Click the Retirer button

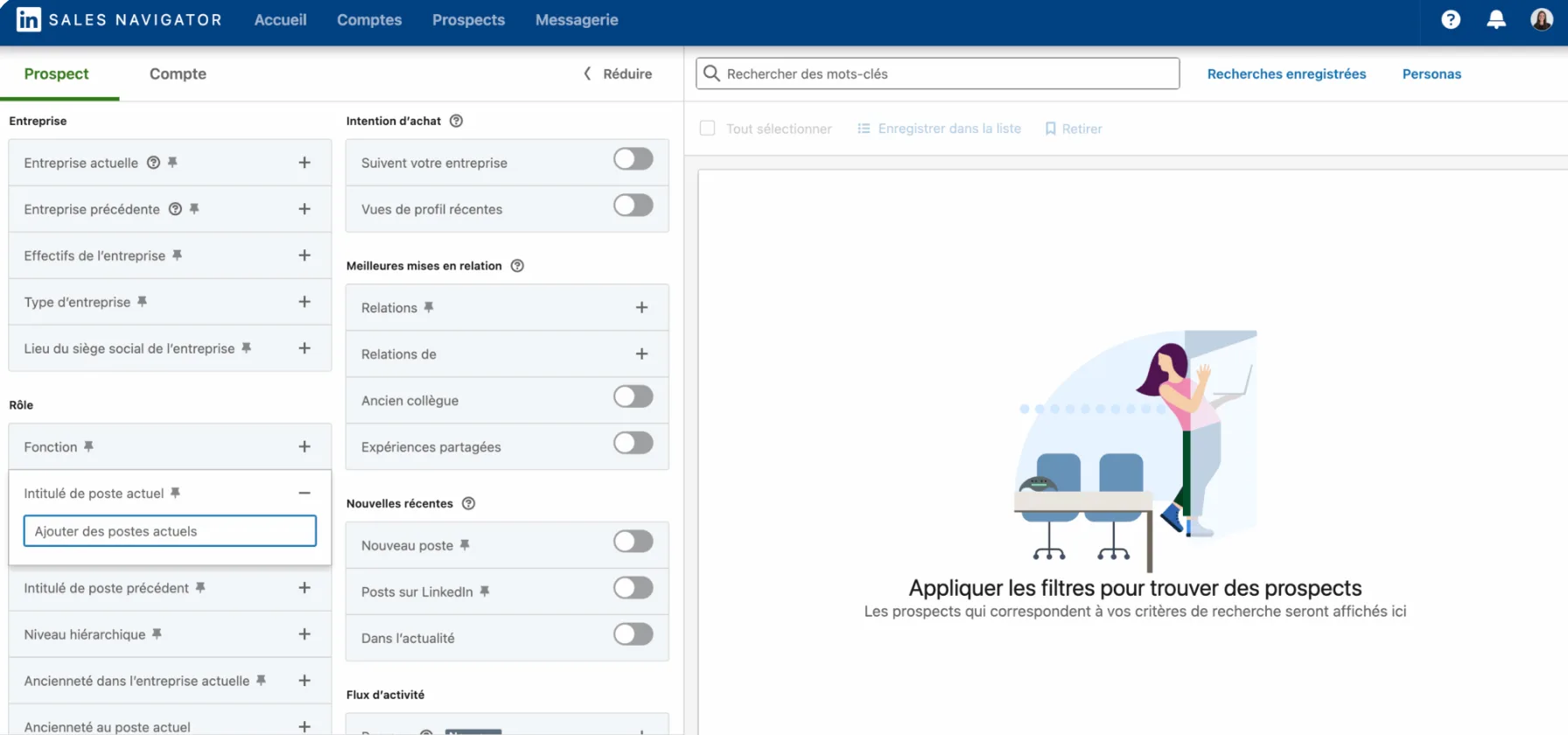1074,129
